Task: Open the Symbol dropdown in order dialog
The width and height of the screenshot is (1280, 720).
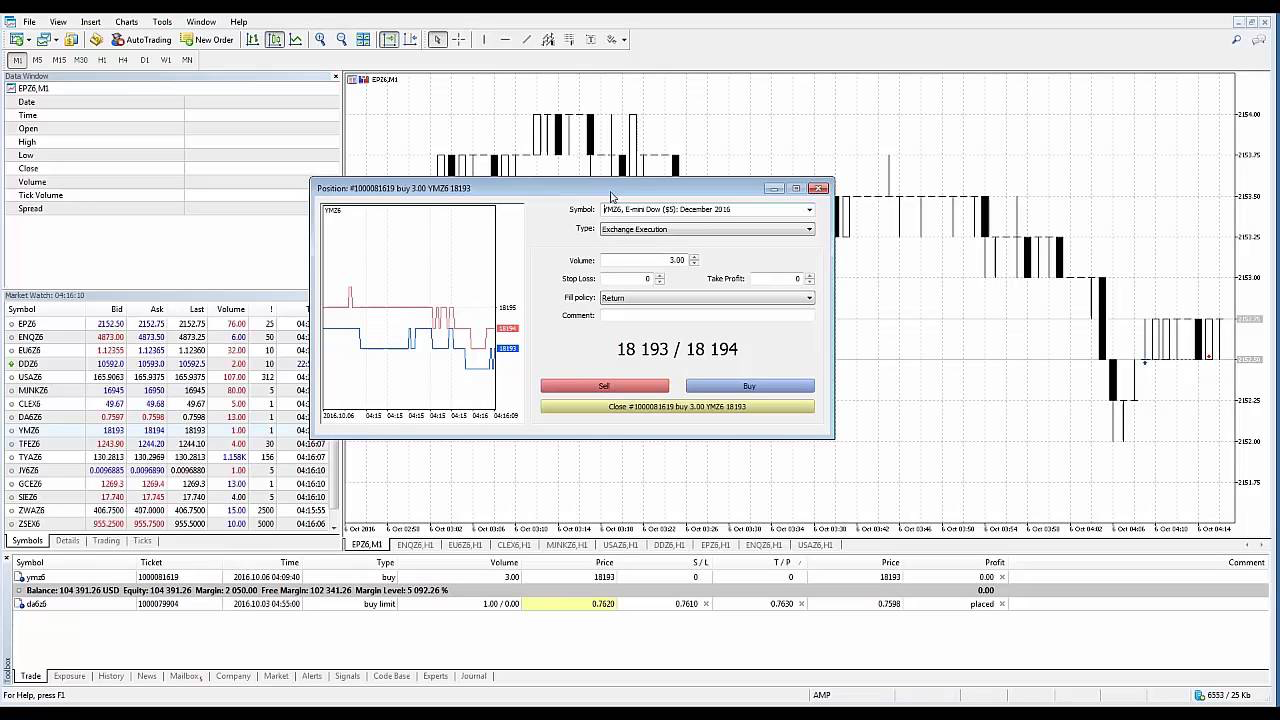Action: click(809, 210)
